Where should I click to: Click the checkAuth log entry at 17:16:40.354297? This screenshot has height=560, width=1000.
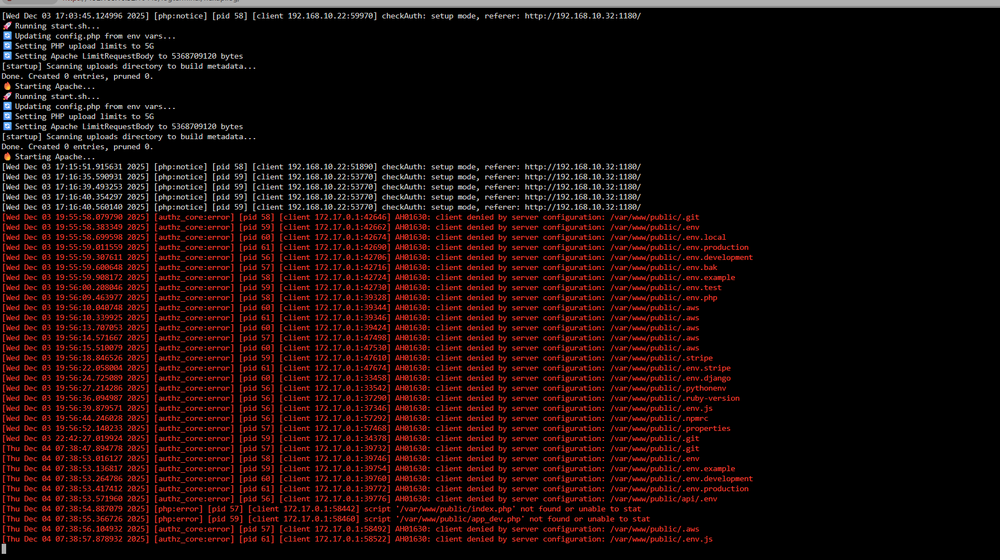(321, 197)
